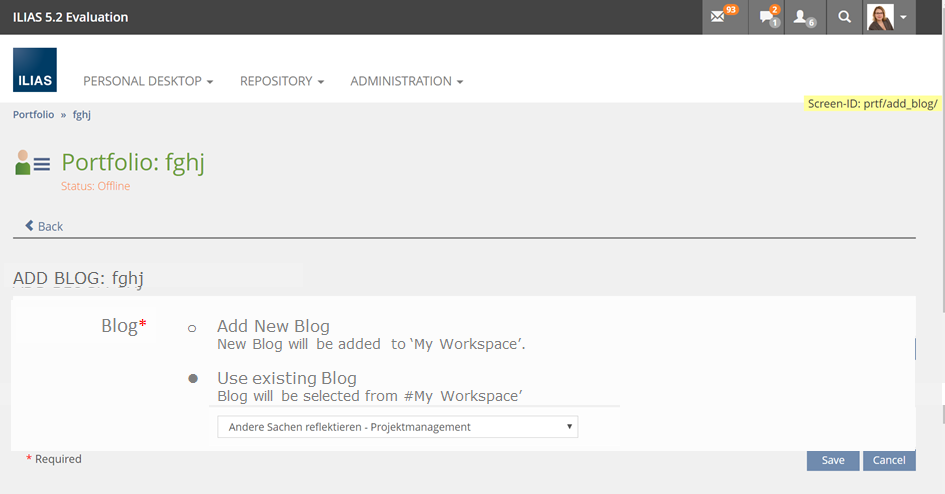Open the Administration menu
The height and width of the screenshot is (494, 945).
coord(406,81)
